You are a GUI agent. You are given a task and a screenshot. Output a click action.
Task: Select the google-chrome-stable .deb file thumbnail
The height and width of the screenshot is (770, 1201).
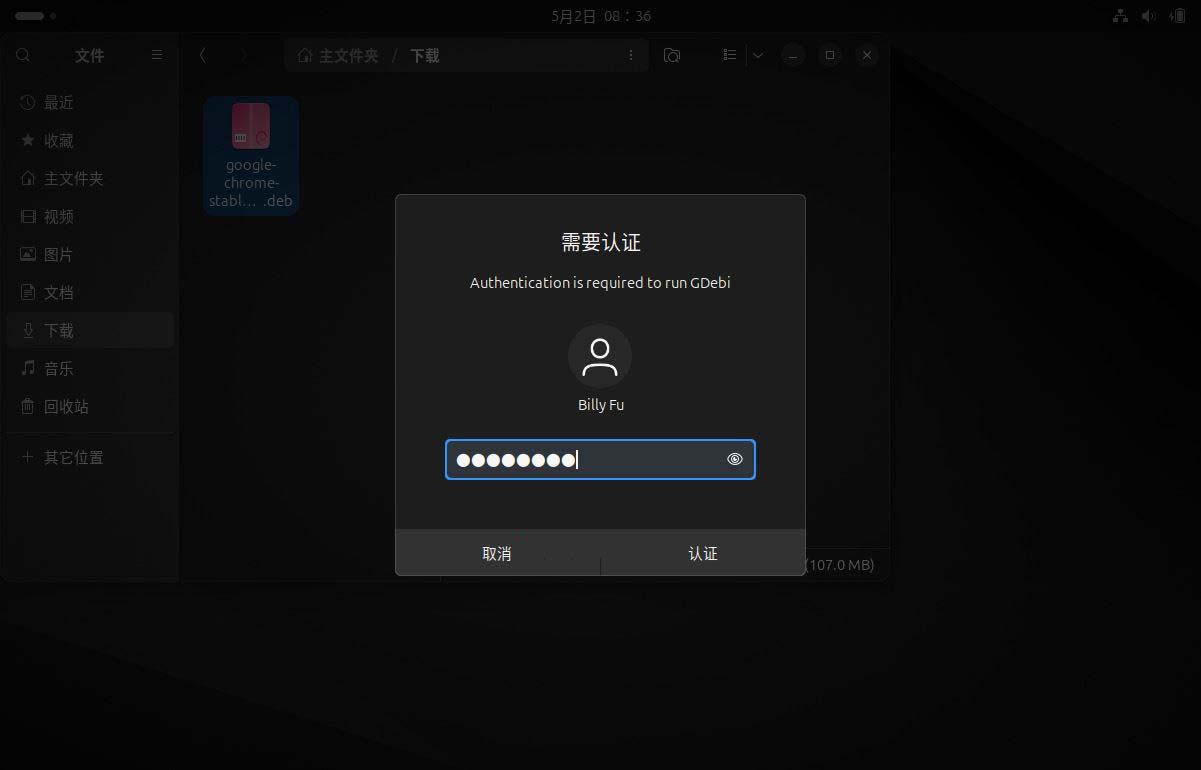coord(250,155)
